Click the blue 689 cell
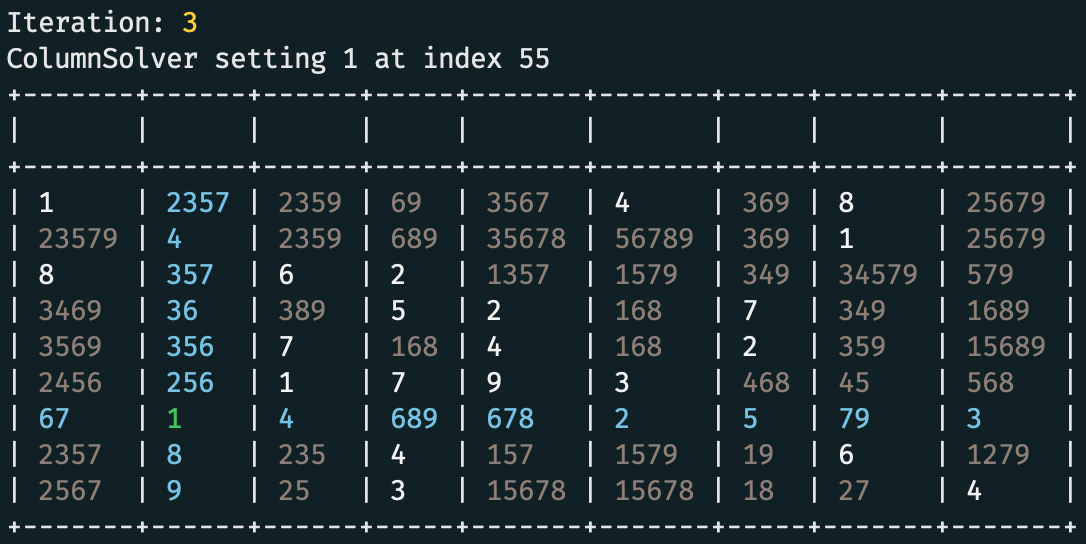The width and height of the screenshot is (1086, 544). coord(414,419)
